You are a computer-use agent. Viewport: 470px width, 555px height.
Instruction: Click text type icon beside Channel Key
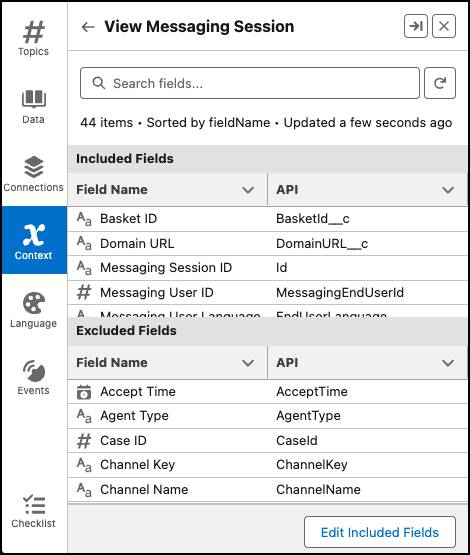point(84,465)
